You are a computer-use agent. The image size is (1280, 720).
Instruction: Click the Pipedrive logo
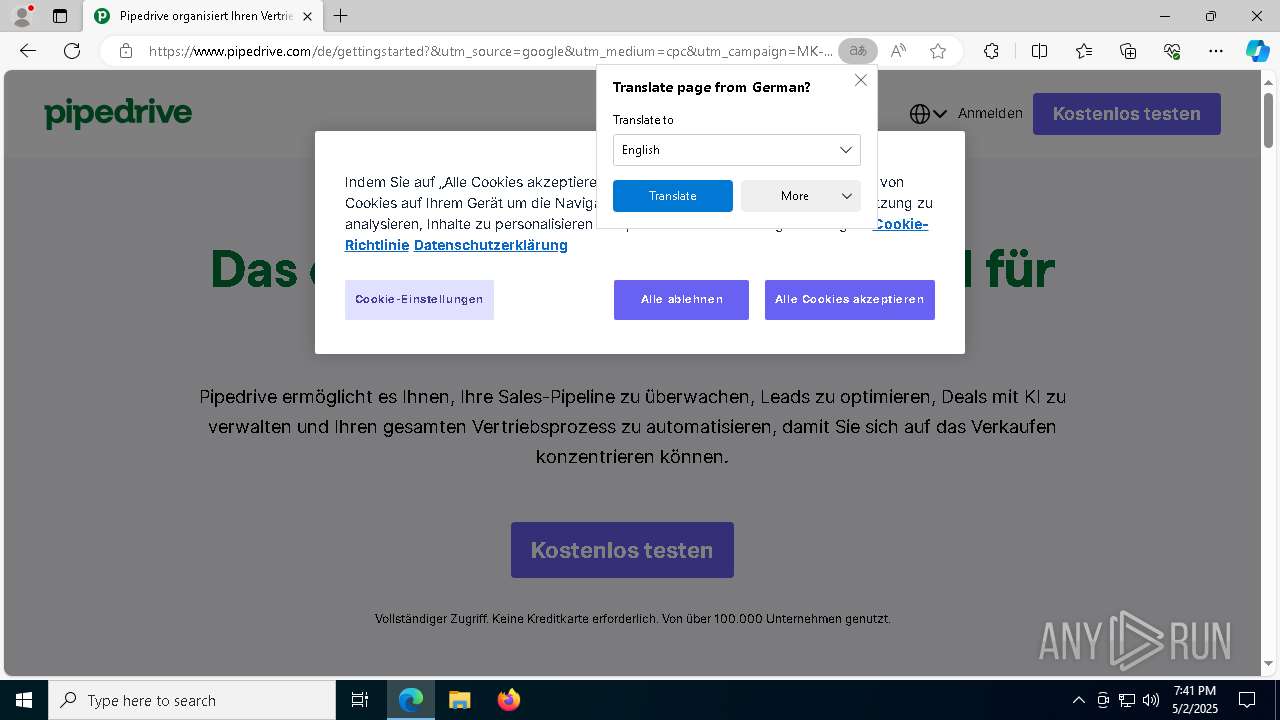pyautogui.click(x=118, y=113)
